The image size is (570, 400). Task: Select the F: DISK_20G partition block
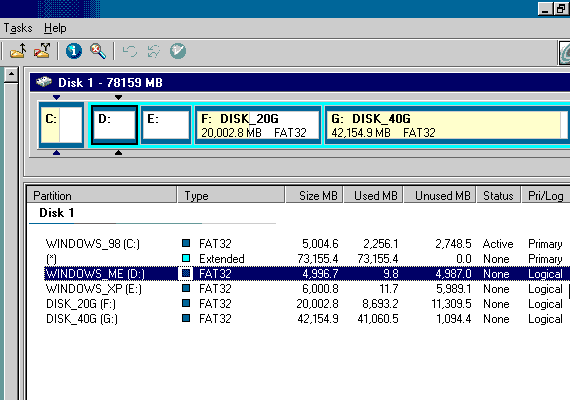click(258, 125)
